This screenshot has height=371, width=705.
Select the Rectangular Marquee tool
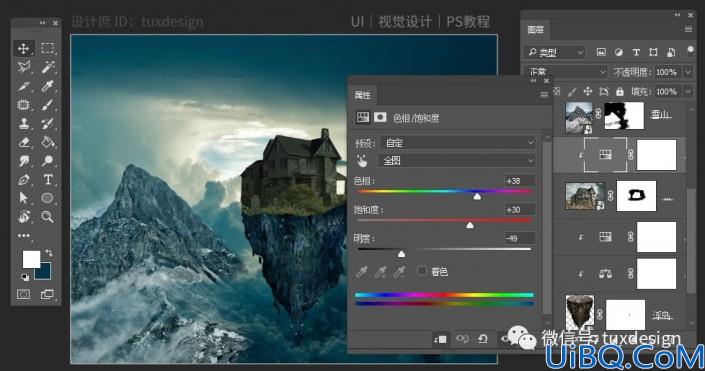point(48,48)
